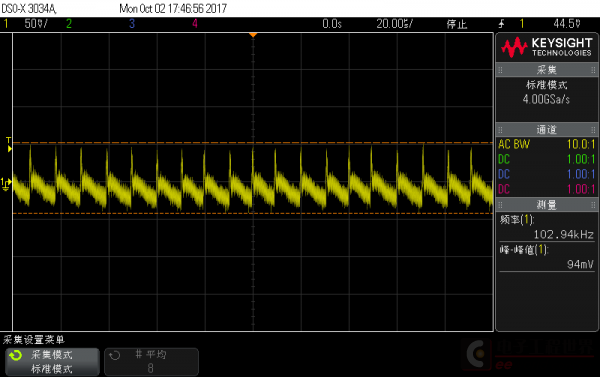Click the orange trigger position marker at top
600x377 pixels.
tap(253, 35)
